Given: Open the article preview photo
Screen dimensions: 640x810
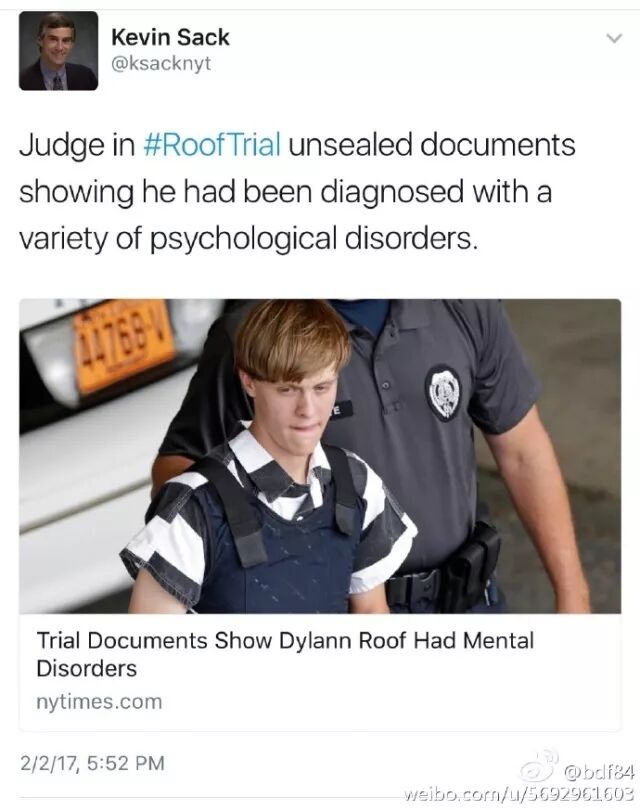Looking at the screenshot, I should click(x=320, y=456).
